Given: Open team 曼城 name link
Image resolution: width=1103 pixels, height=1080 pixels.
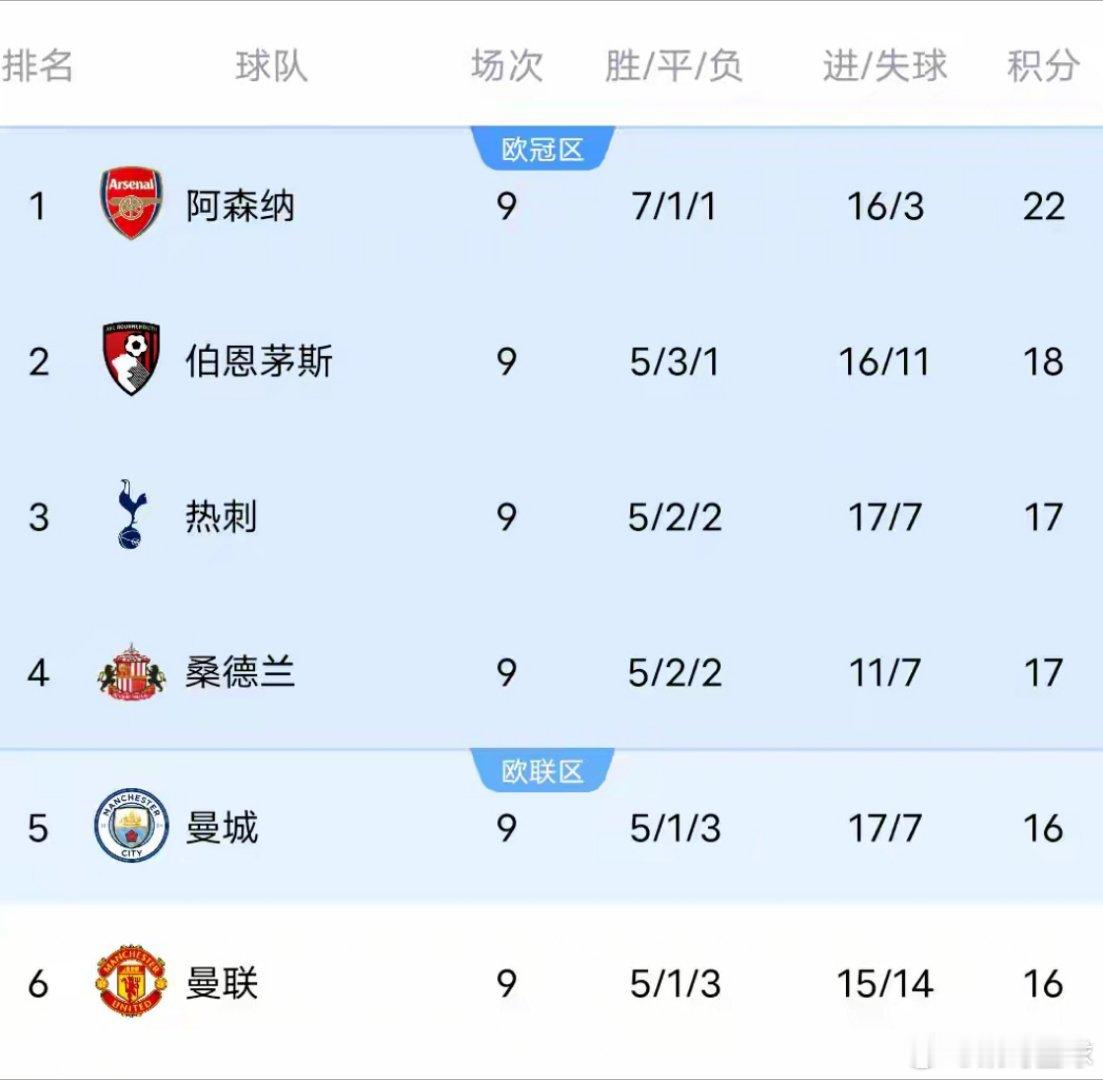Looking at the screenshot, I should coord(221,828).
